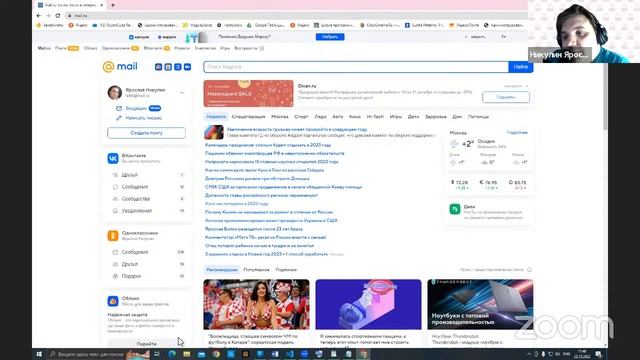The width and height of the screenshot is (640, 360).
Task: Click the Mail.ru logo
Action: coord(120,67)
